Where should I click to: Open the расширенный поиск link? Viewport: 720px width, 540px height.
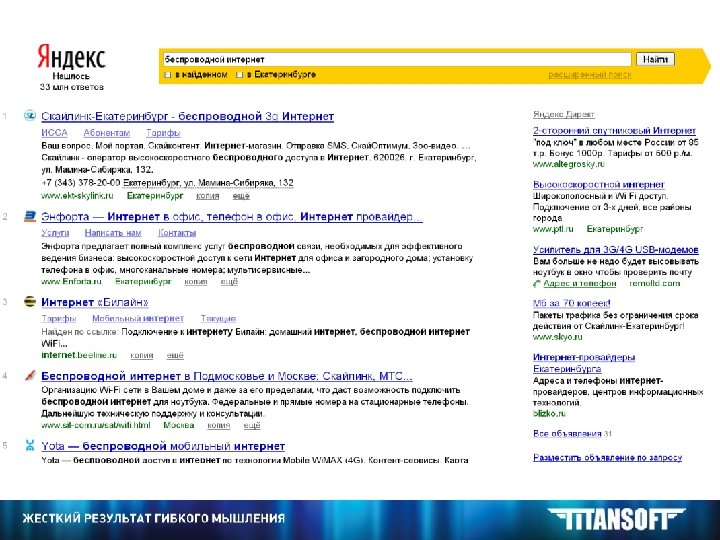(590, 75)
